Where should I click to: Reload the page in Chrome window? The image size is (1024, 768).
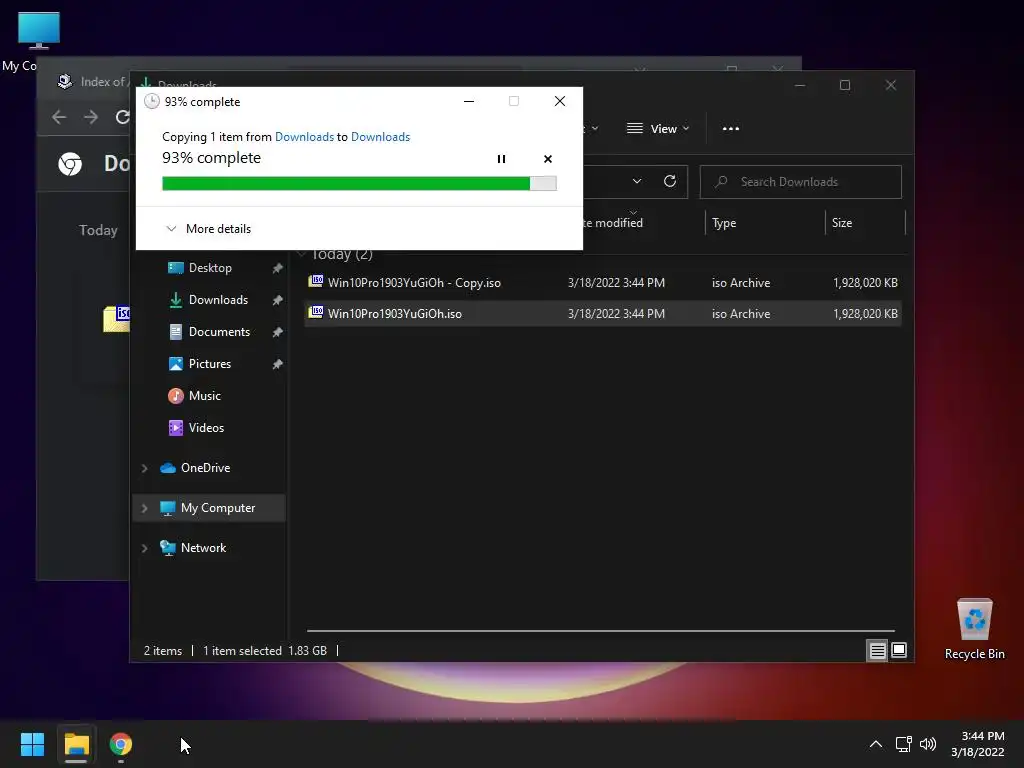coord(122,117)
